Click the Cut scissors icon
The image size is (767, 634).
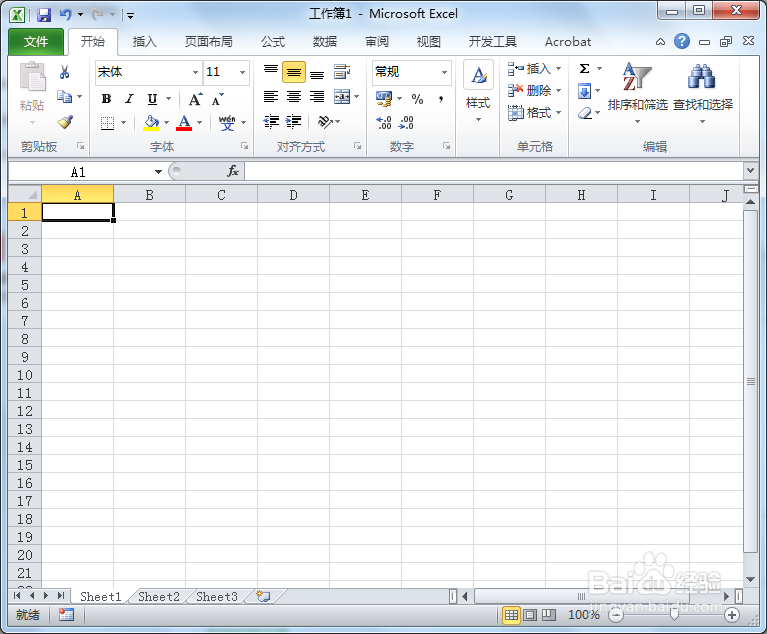[x=64, y=72]
